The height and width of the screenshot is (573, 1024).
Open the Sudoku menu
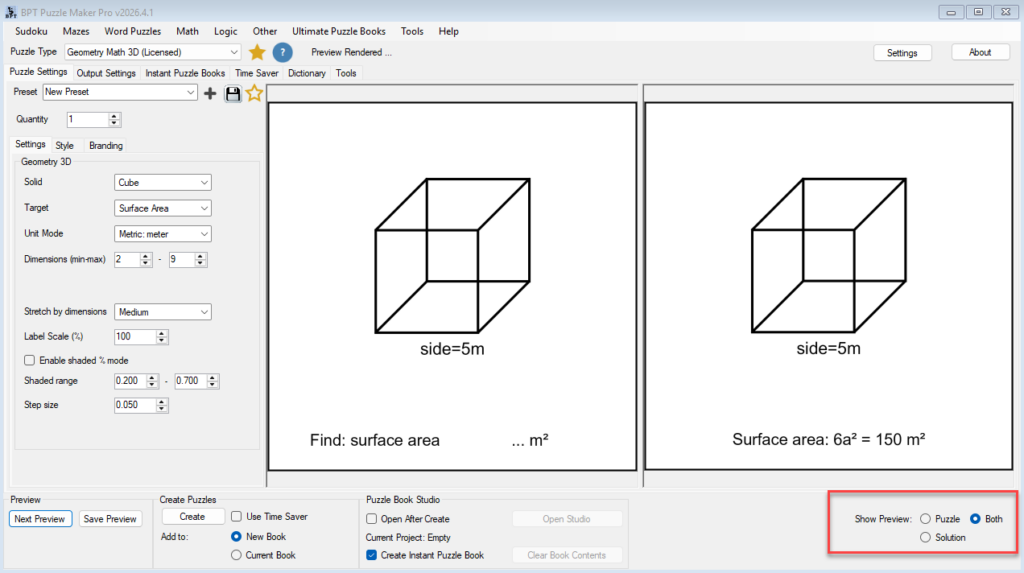(x=31, y=31)
